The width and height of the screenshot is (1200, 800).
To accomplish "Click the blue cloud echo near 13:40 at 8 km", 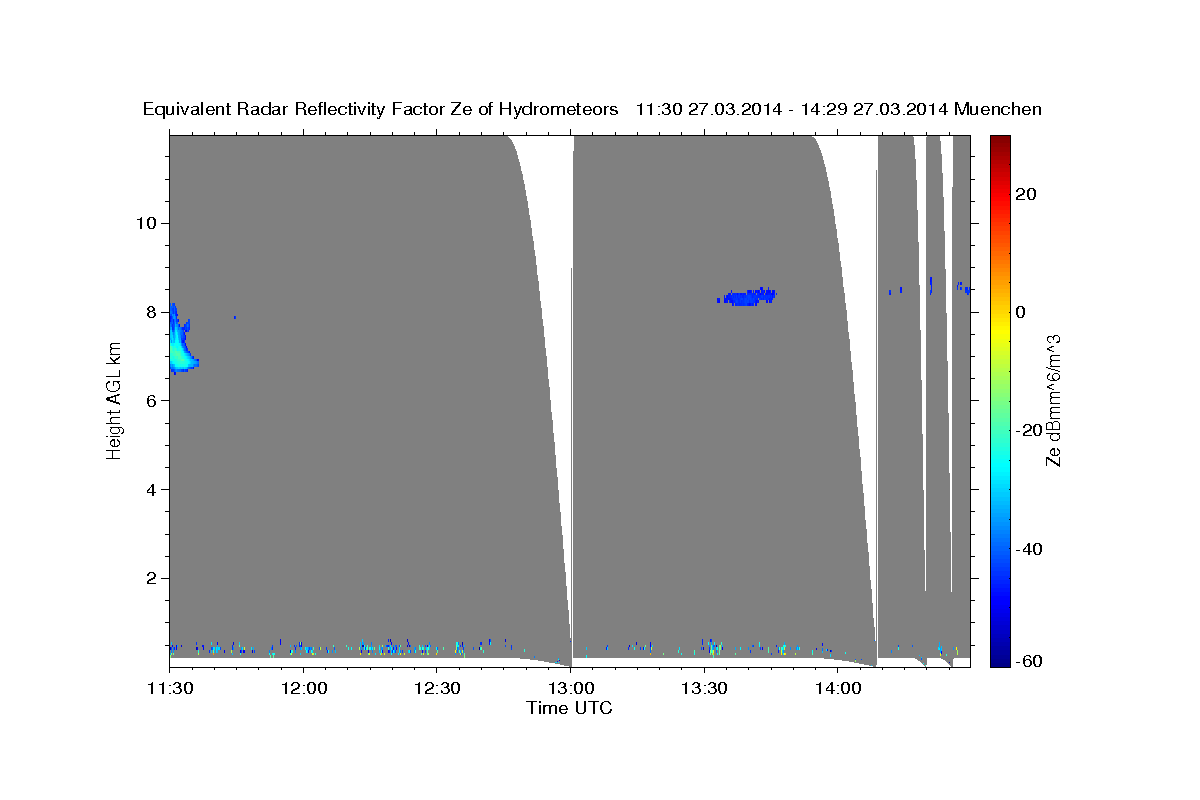I will click(747, 296).
